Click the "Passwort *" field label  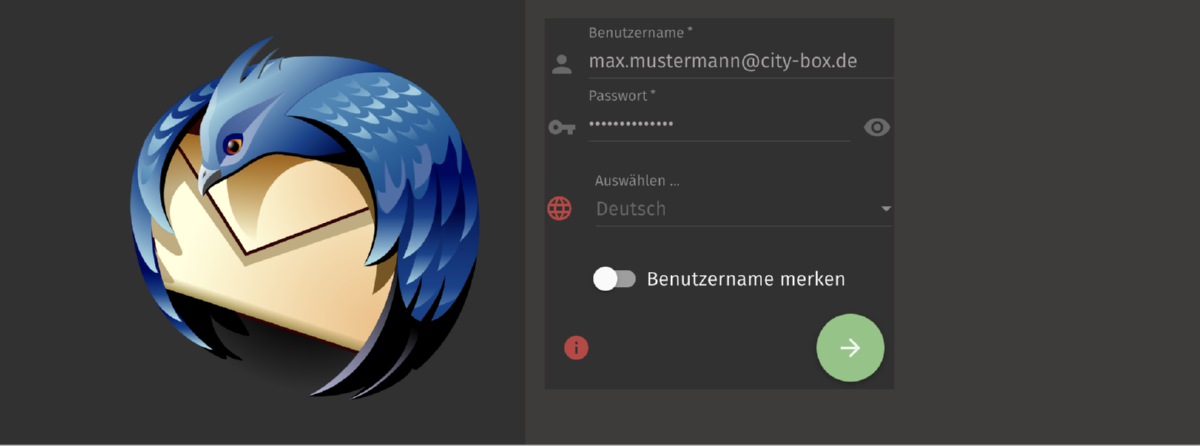(x=622, y=95)
